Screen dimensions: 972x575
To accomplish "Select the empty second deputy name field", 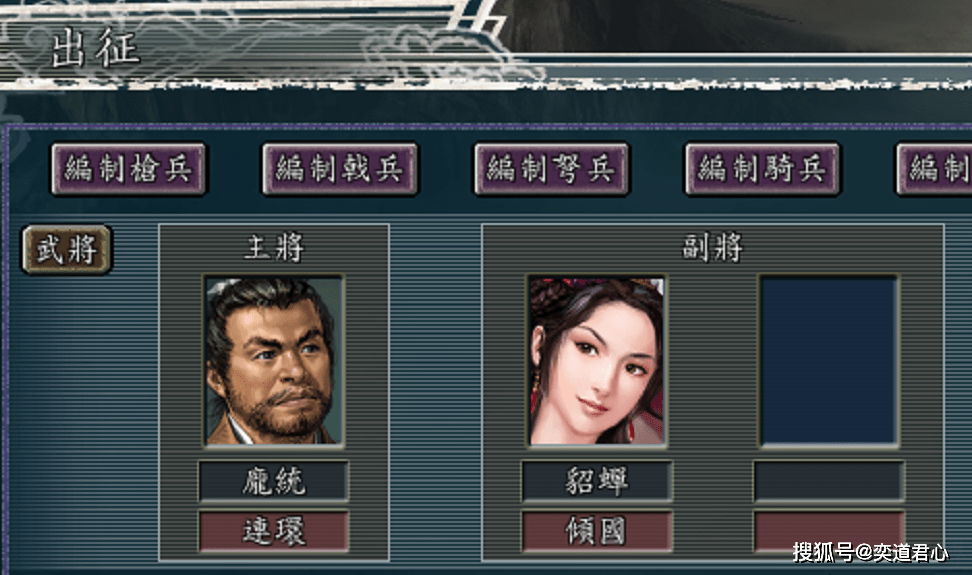I will click(x=829, y=481).
